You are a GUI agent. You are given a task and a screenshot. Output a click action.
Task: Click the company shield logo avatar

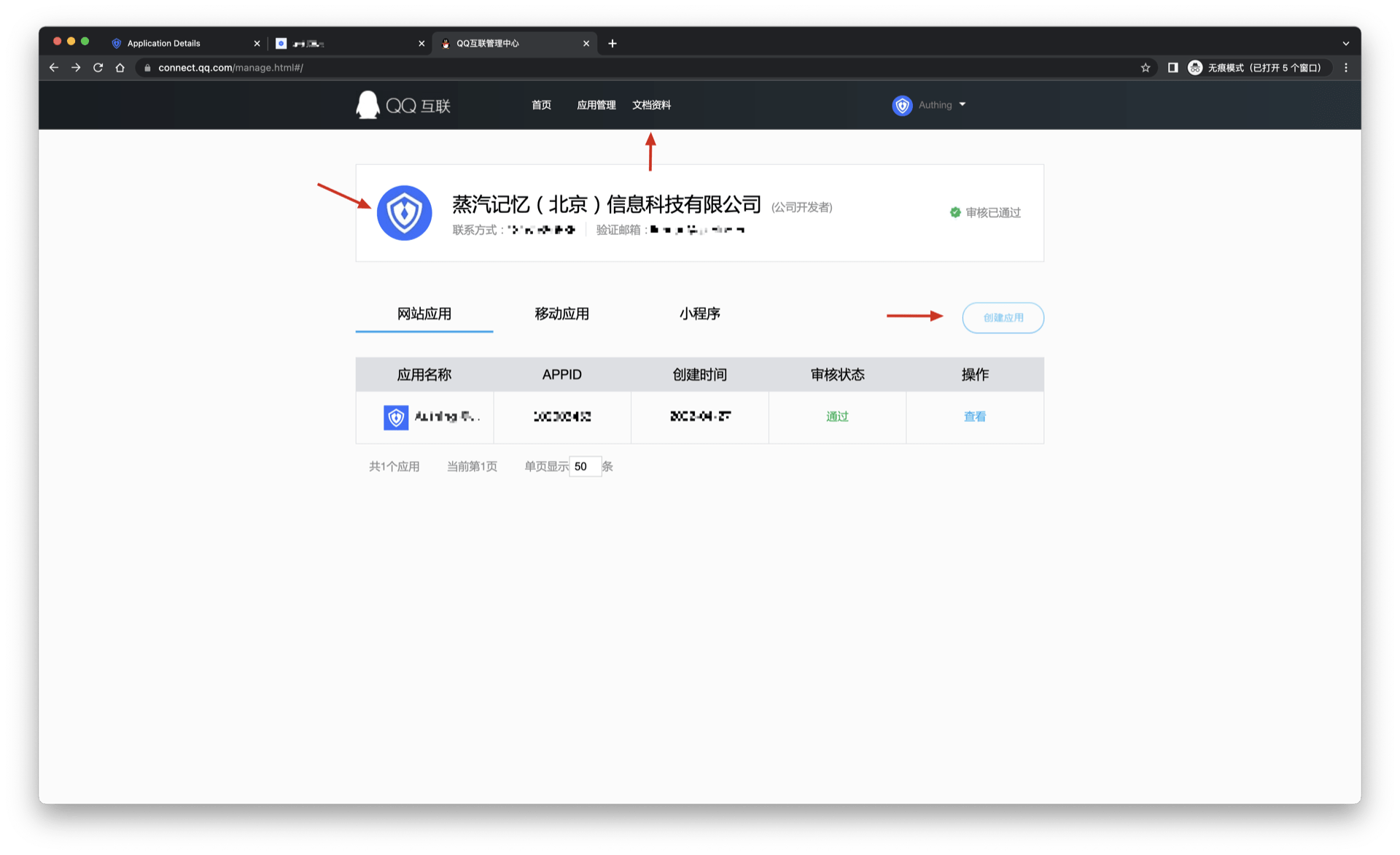click(x=404, y=213)
